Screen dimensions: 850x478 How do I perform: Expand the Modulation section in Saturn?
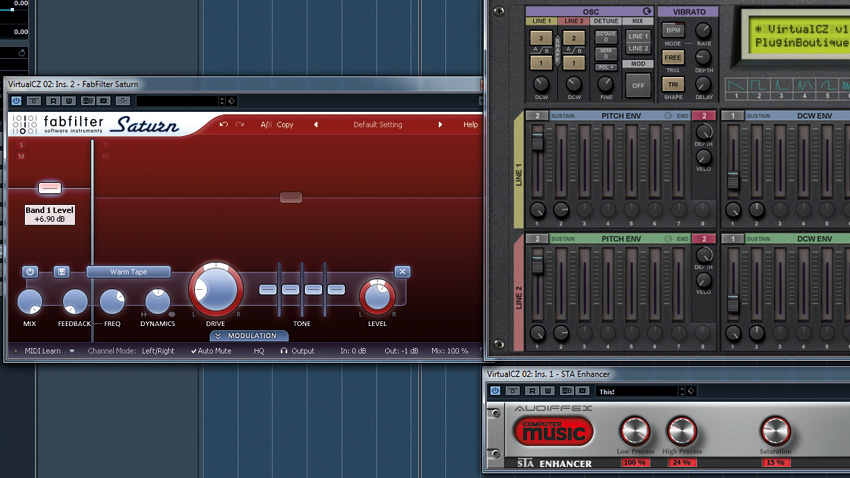pyautogui.click(x=249, y=336)
